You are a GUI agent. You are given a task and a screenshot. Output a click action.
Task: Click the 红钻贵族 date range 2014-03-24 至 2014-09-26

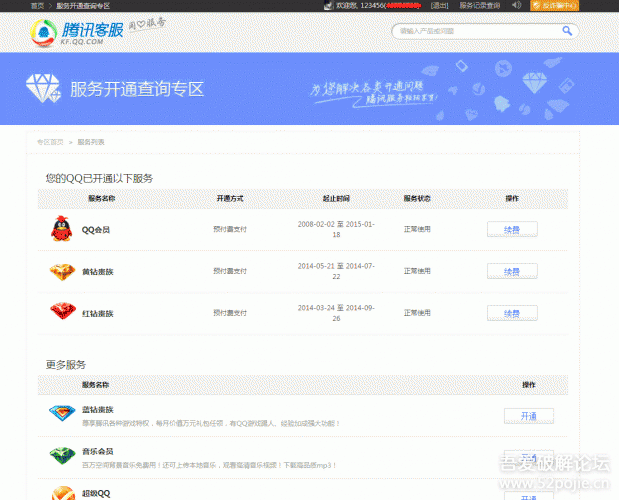tap(336, 313)
